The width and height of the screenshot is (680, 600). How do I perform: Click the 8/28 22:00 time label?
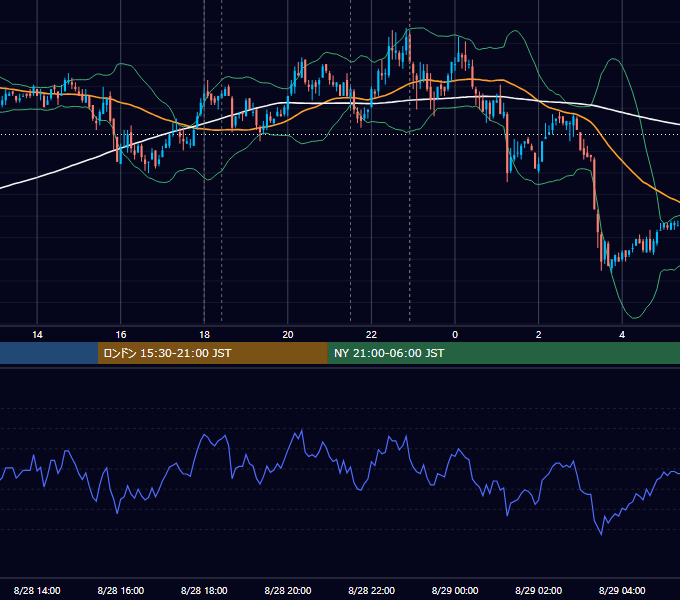click(x=371, y=590)
